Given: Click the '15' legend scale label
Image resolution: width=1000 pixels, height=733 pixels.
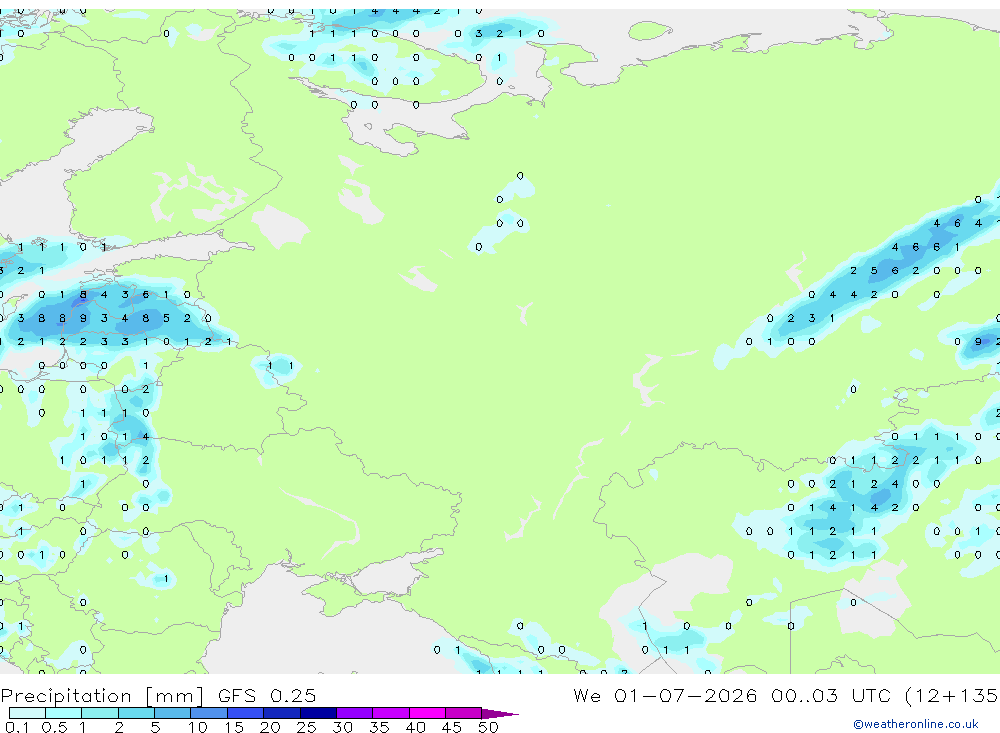Looking at the screenshot, I should 233,727.
